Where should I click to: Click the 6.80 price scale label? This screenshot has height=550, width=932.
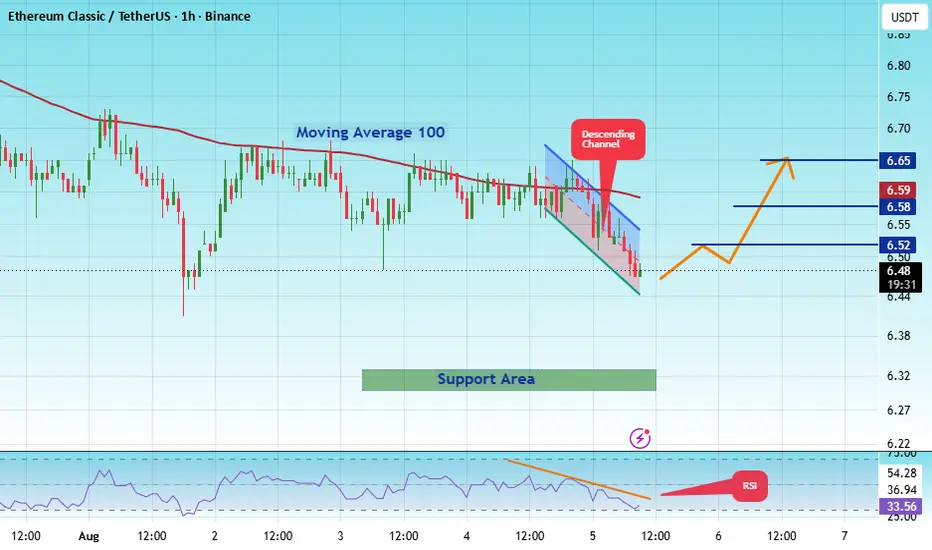coord(899,65)
